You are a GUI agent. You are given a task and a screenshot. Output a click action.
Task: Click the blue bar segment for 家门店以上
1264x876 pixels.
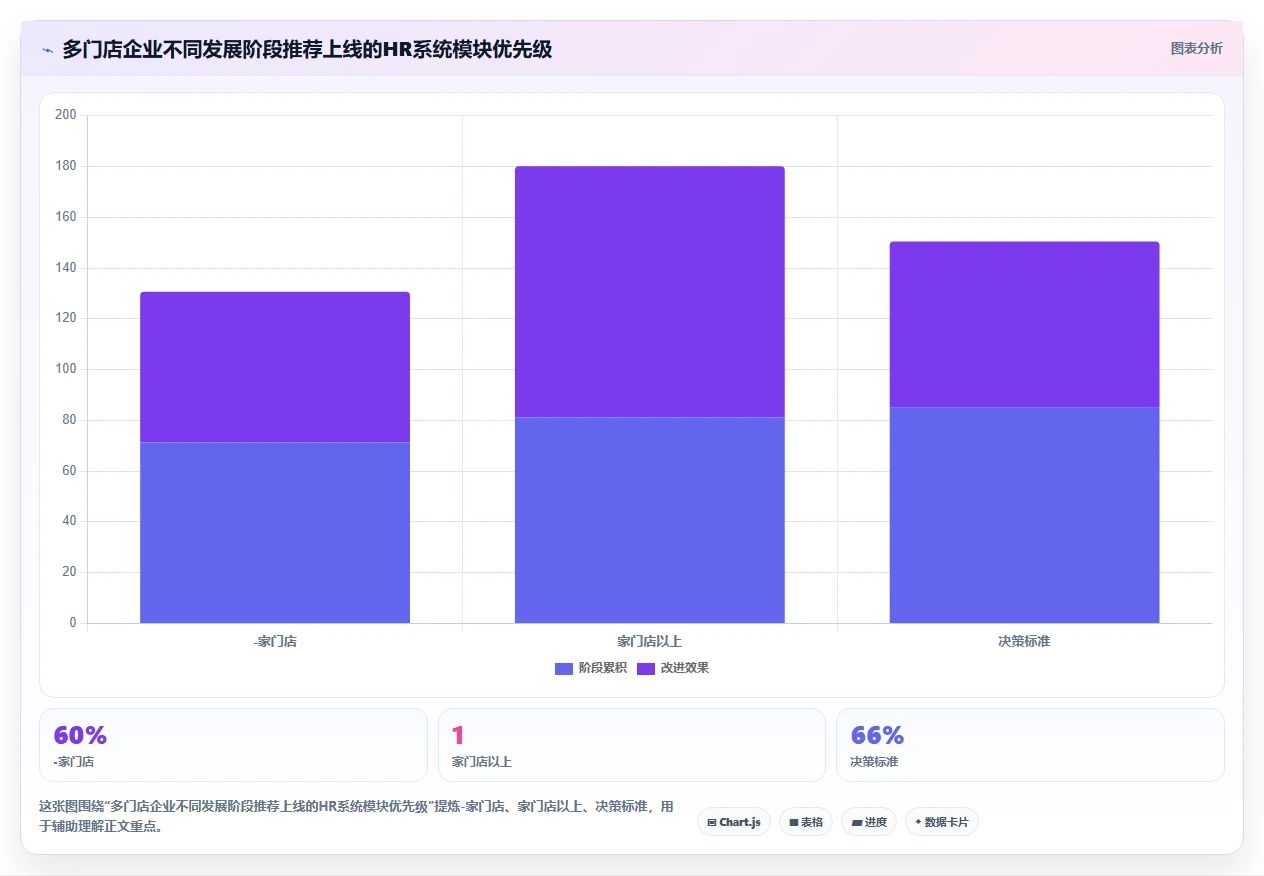click(650, 520)
